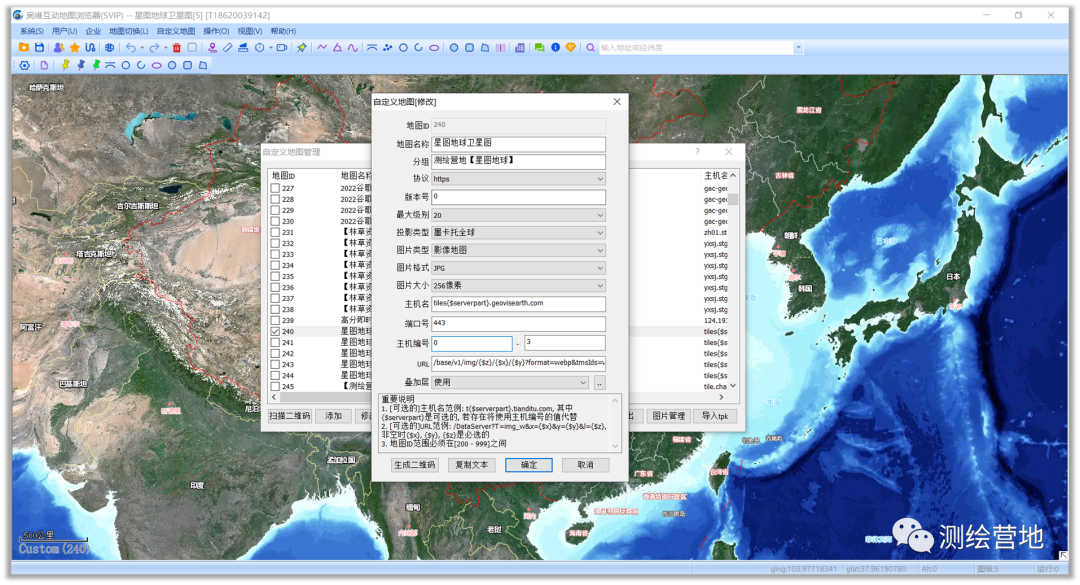The image size is (1080, 585).
Task: Click the green pushpin in second toolbar
Action: [96, 65]
